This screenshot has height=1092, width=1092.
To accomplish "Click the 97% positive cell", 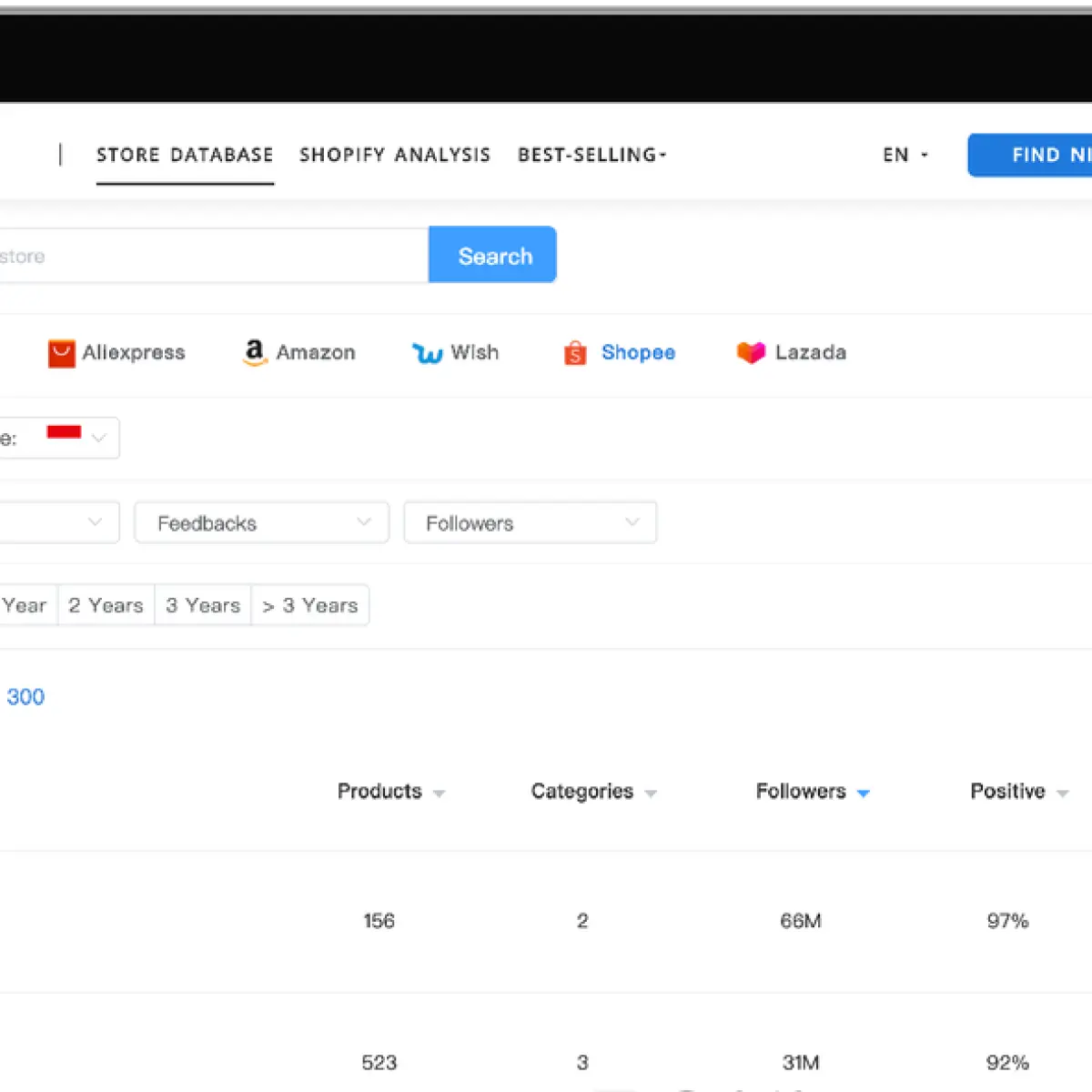I will point(1007,921).
